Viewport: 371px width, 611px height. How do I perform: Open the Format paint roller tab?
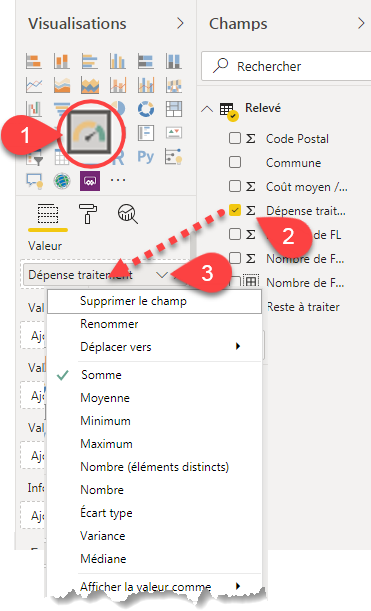point(88,214)
